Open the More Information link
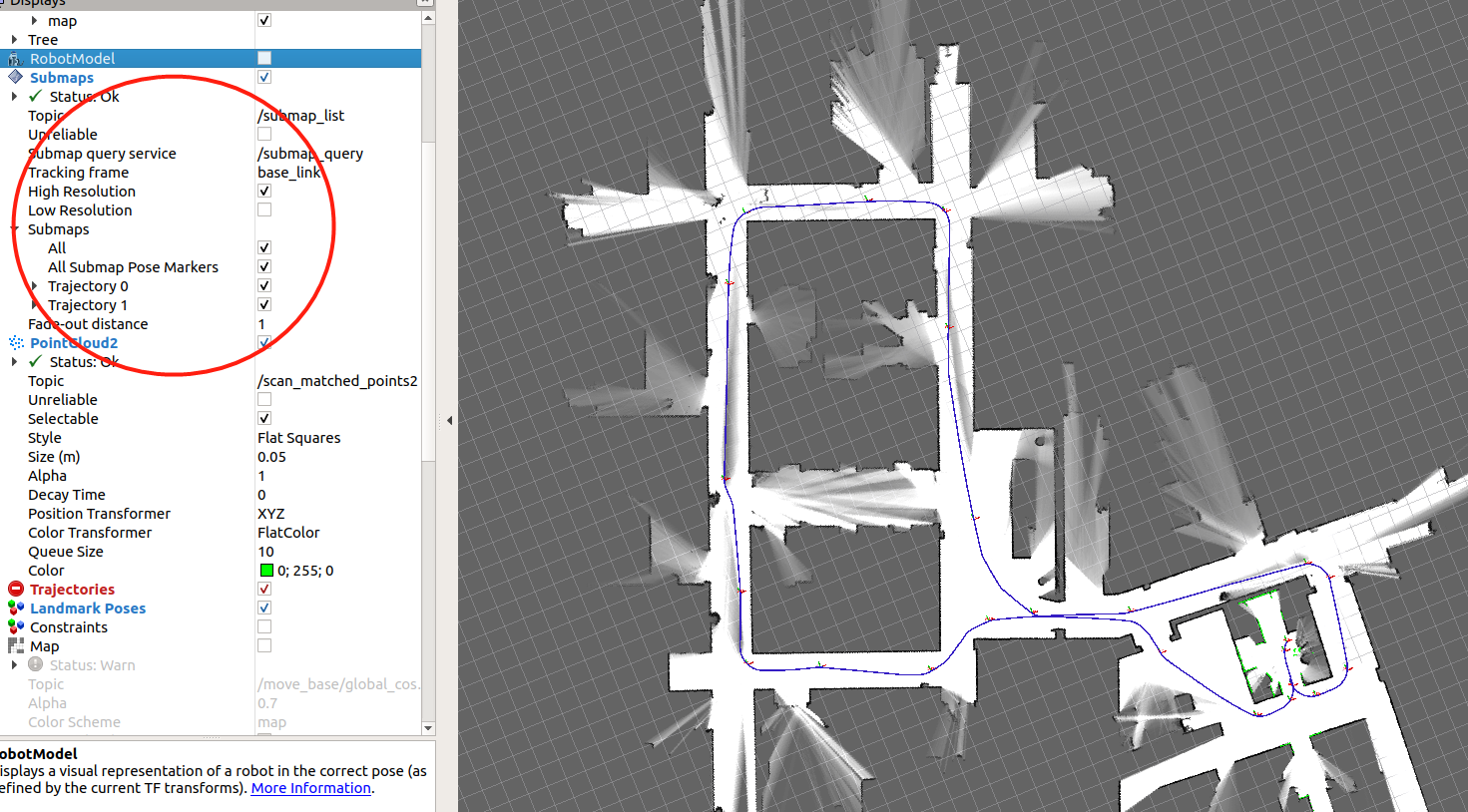 310,788
